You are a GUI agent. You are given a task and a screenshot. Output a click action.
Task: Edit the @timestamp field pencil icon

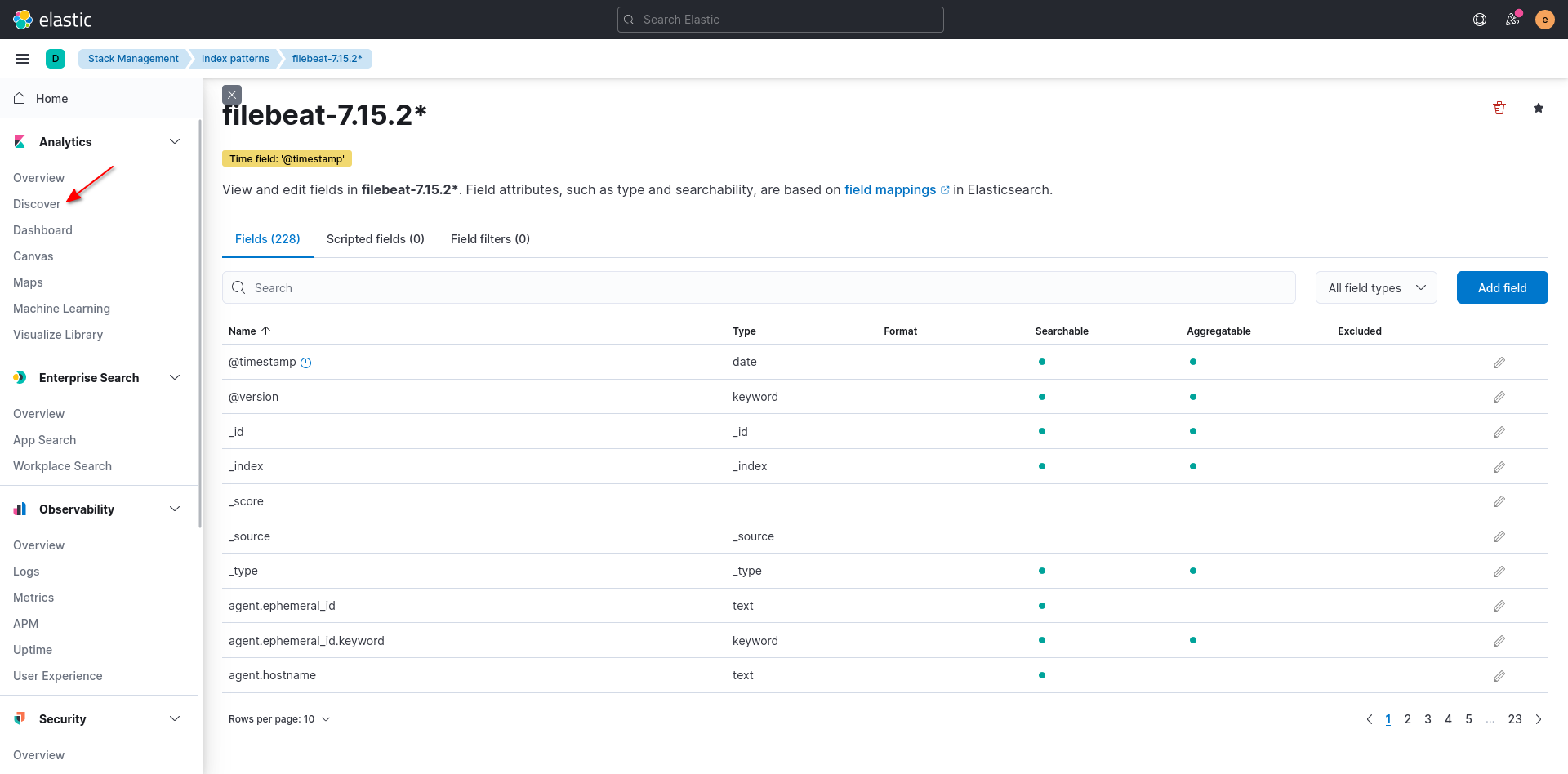[1499, 363]
